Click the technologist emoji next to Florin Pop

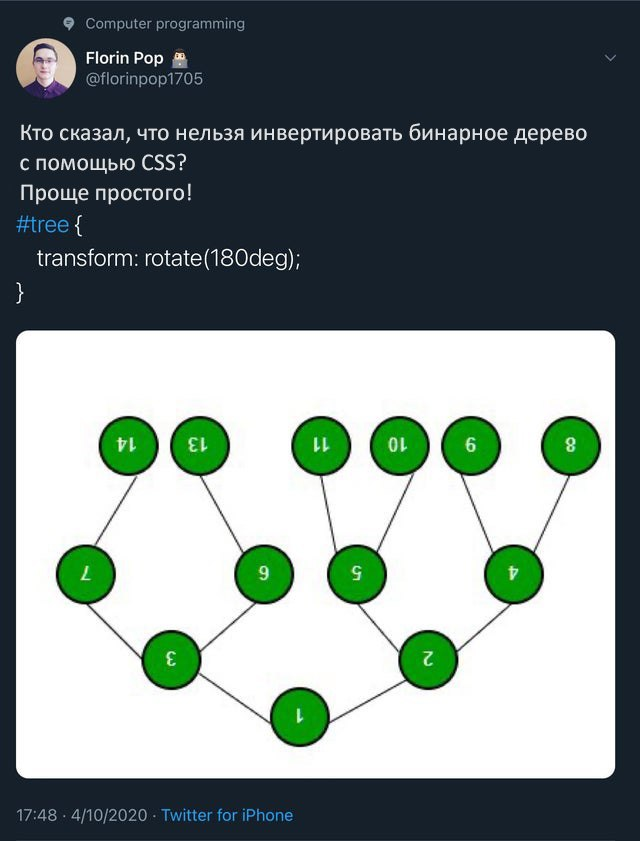pyautogui.click(x=180, y=58)
